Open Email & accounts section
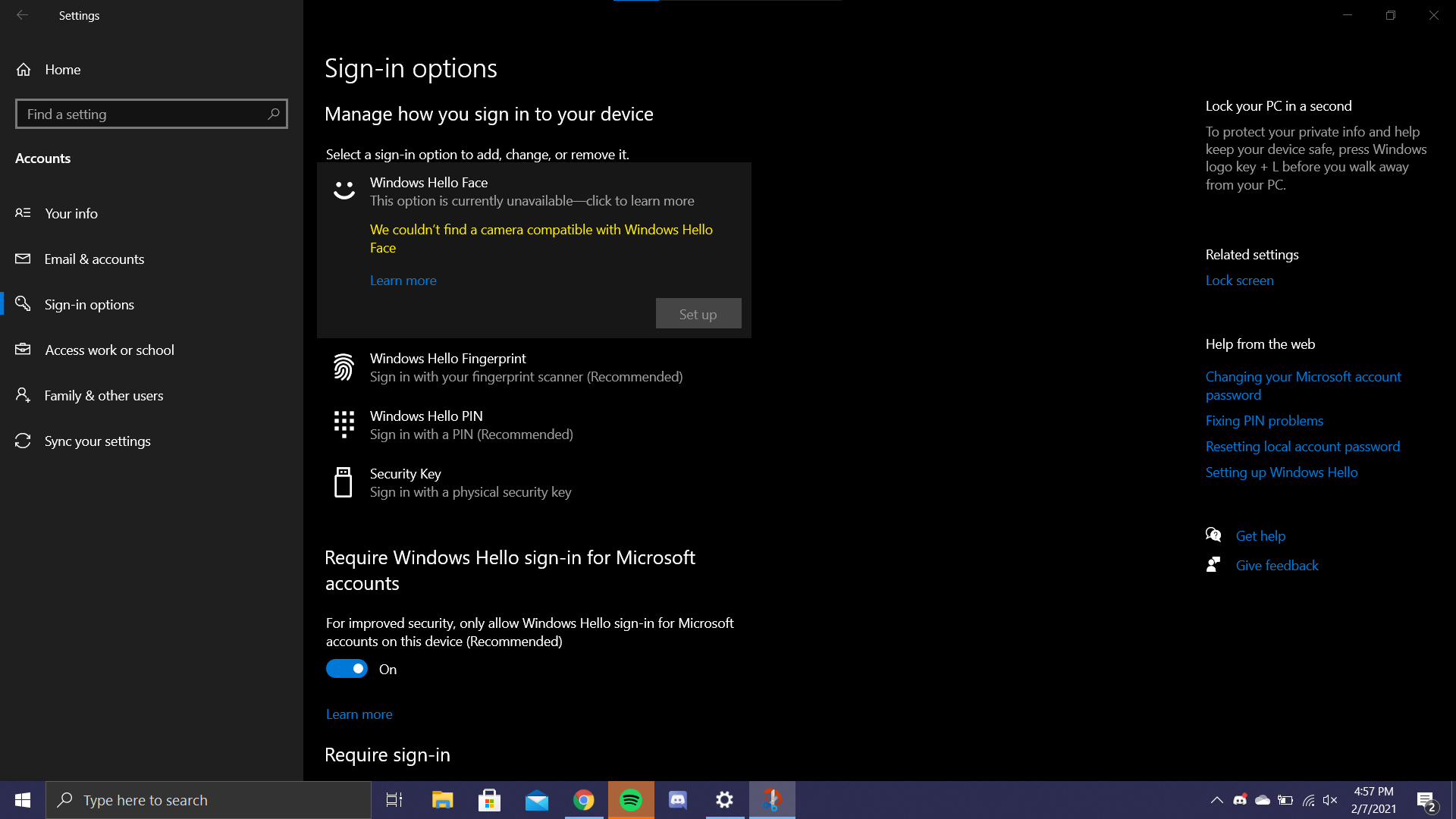 tap(152, 259)
